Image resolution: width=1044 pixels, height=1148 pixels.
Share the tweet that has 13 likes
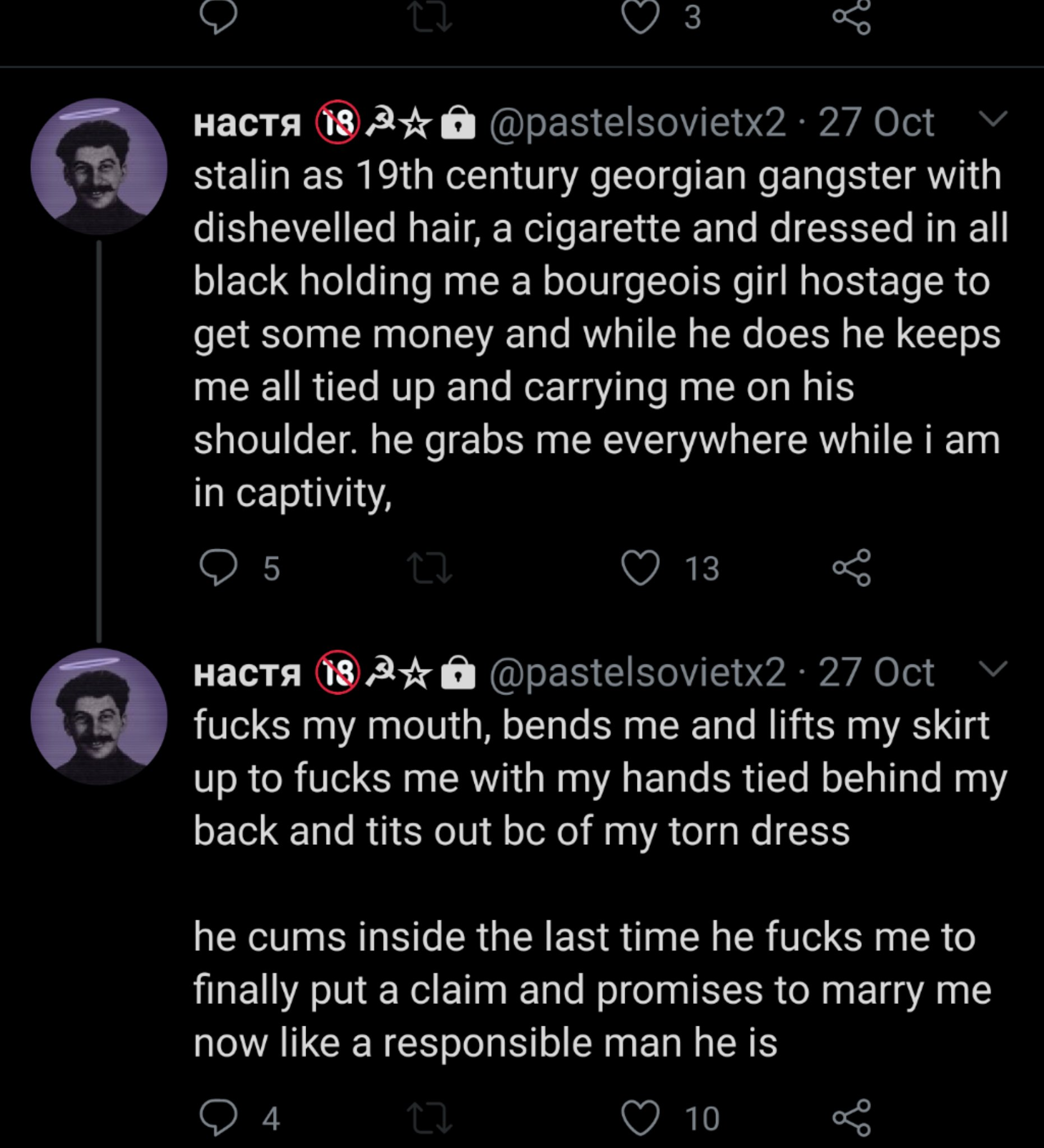[852, 568]
